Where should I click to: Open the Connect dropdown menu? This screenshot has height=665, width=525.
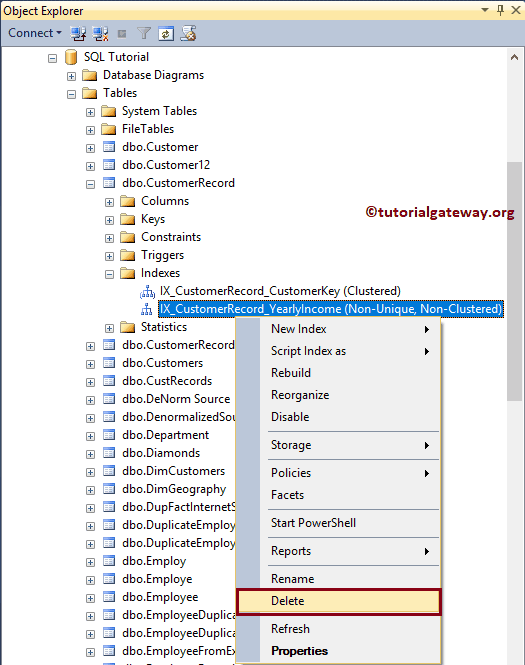pyautogui.click(x=35, y=33)
